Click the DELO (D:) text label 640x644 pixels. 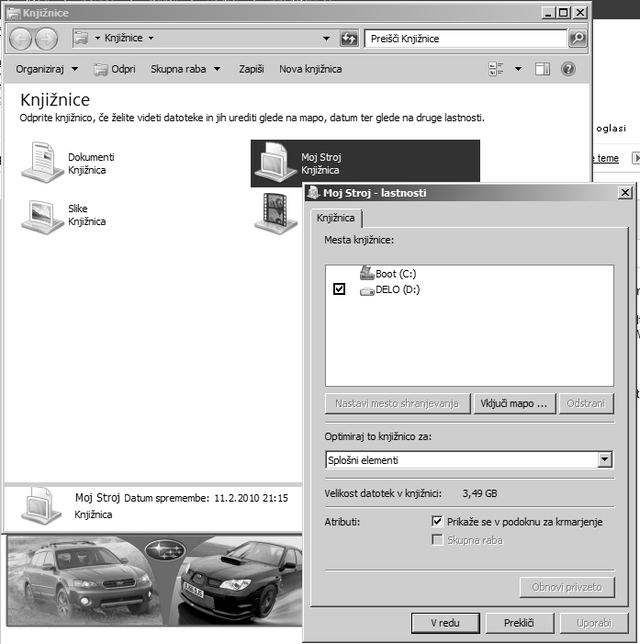point(398,290)
